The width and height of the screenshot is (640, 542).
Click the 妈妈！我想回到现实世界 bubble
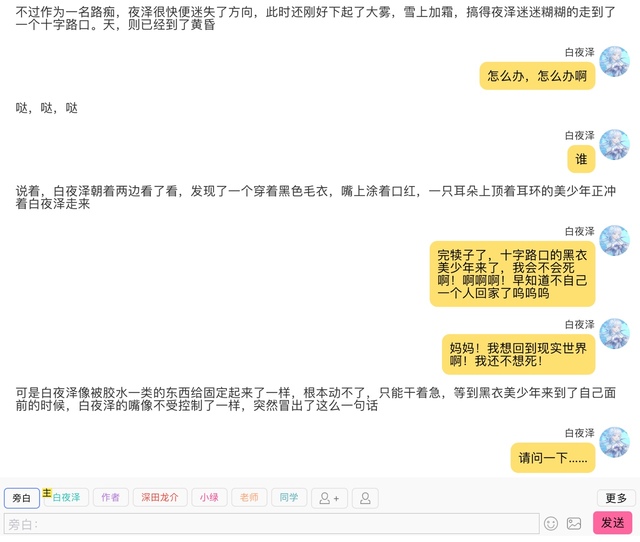pos(518,354)
